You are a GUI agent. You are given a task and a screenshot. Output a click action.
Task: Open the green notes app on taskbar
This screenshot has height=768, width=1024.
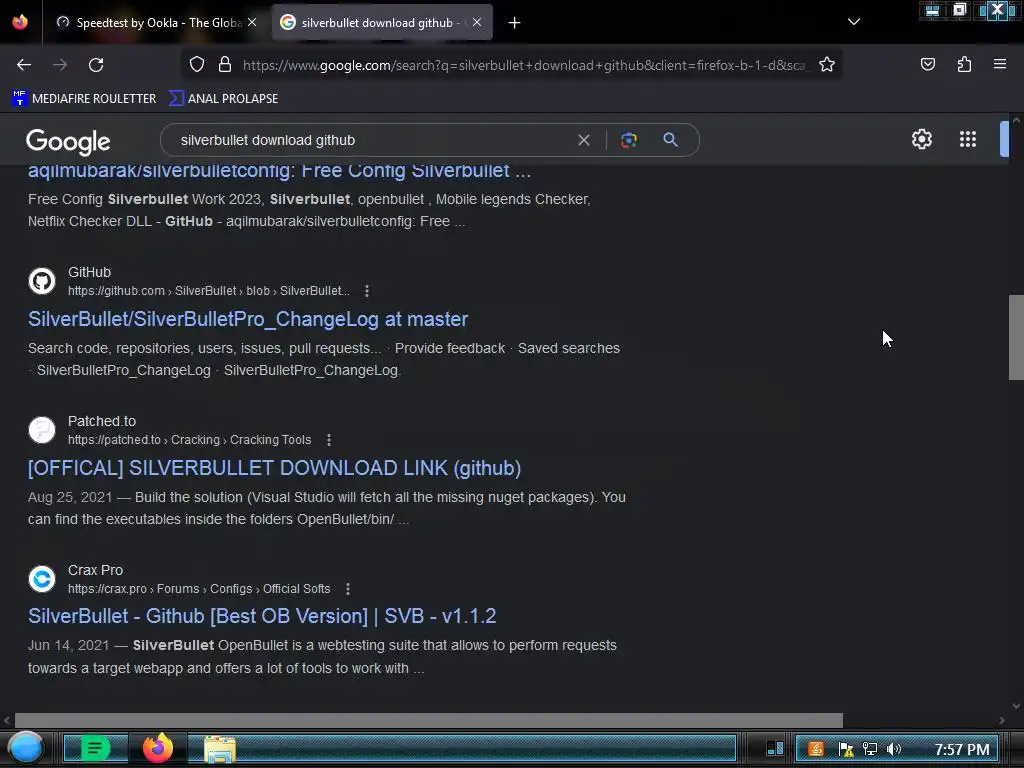click(x=95, y=748)
